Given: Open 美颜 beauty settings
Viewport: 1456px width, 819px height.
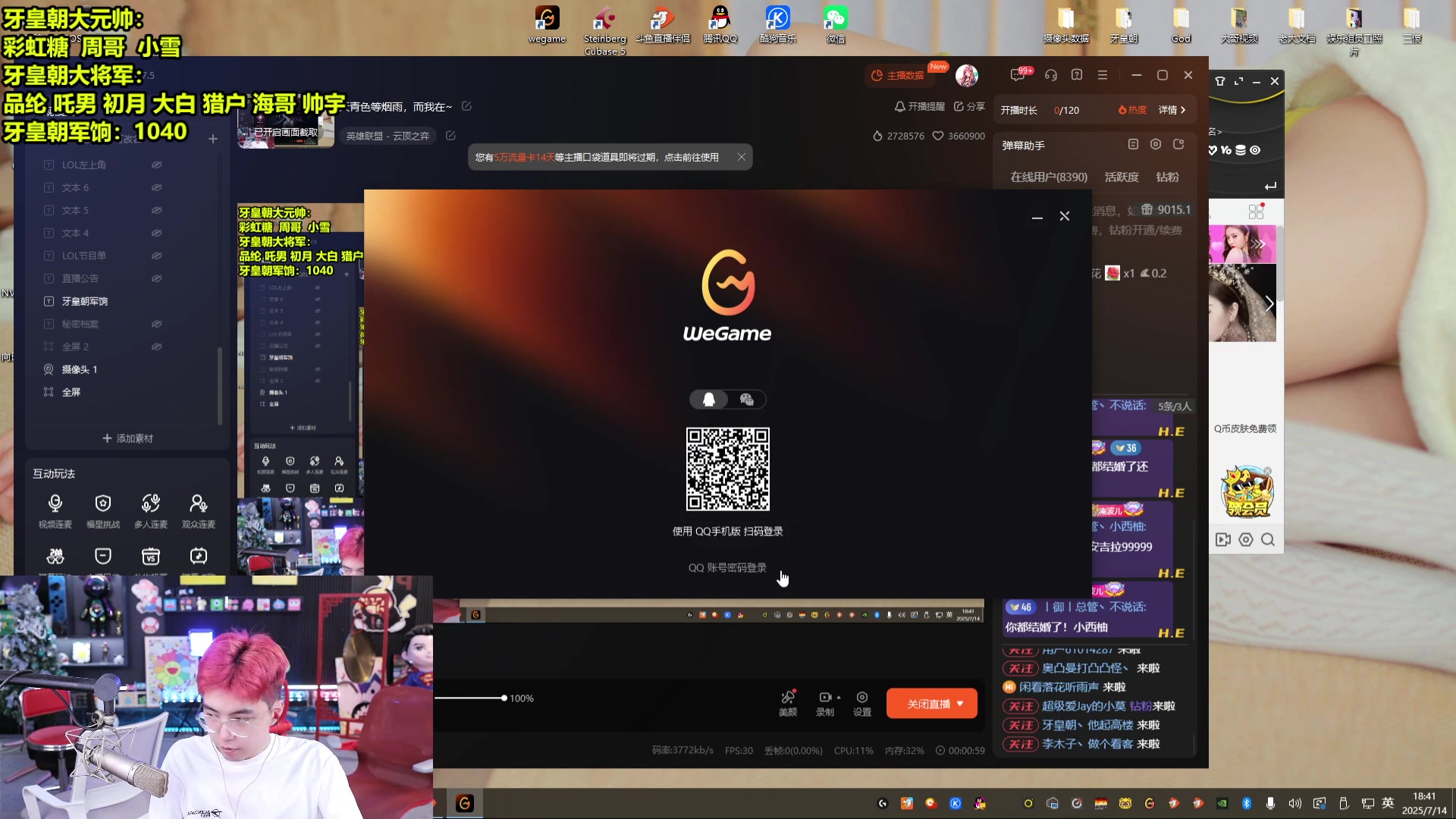Looking at the screenshot, I should [788, 703].
